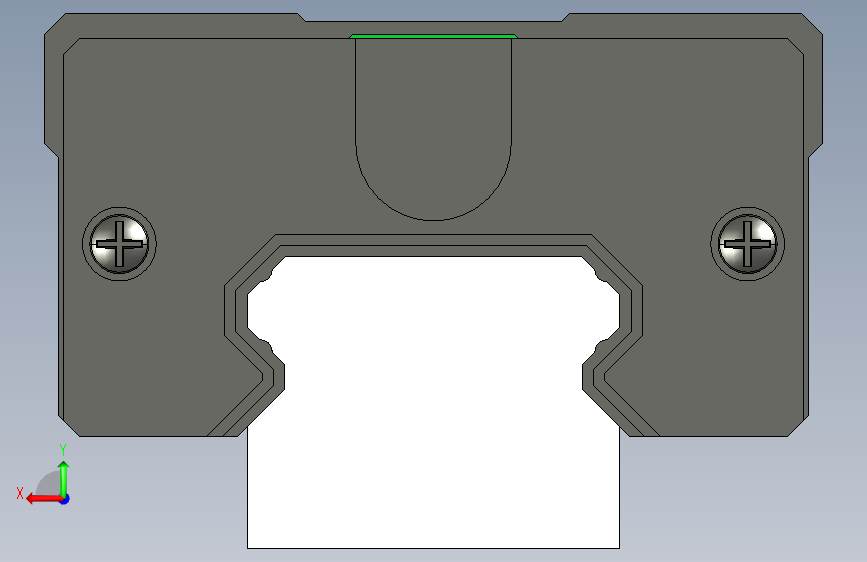Image resolution: width=867 pixels, height=562 pixels.
Task: Click the red X axis arrow
Action: [44, 499]
